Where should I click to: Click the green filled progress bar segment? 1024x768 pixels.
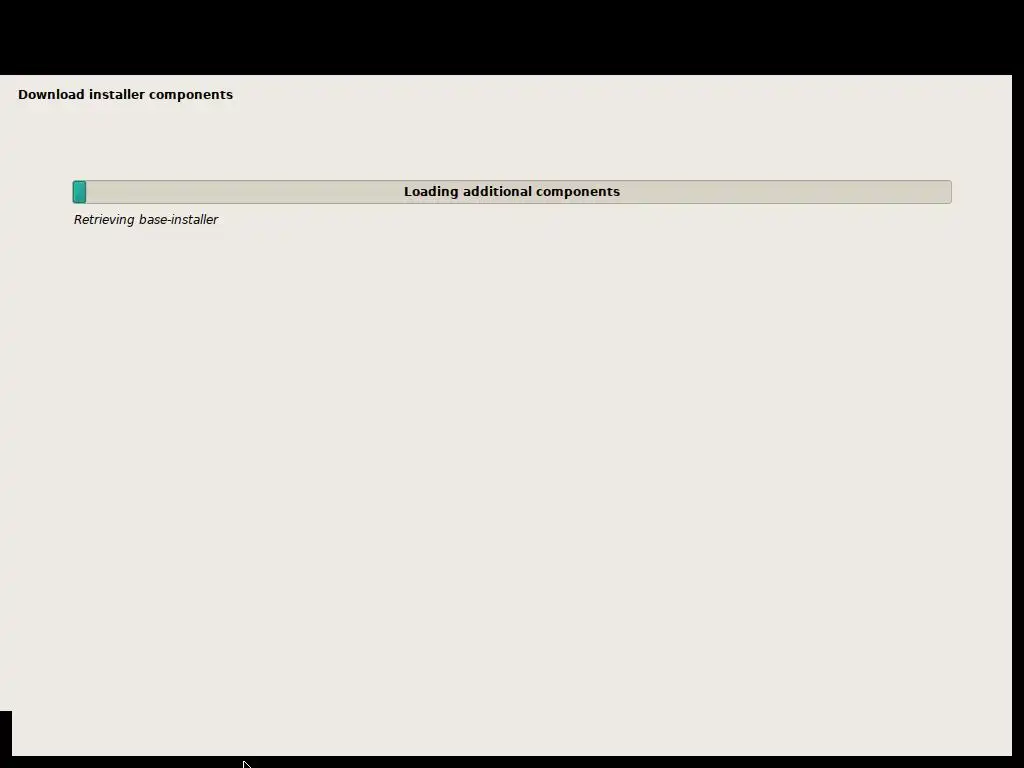[x=79, y=192]
